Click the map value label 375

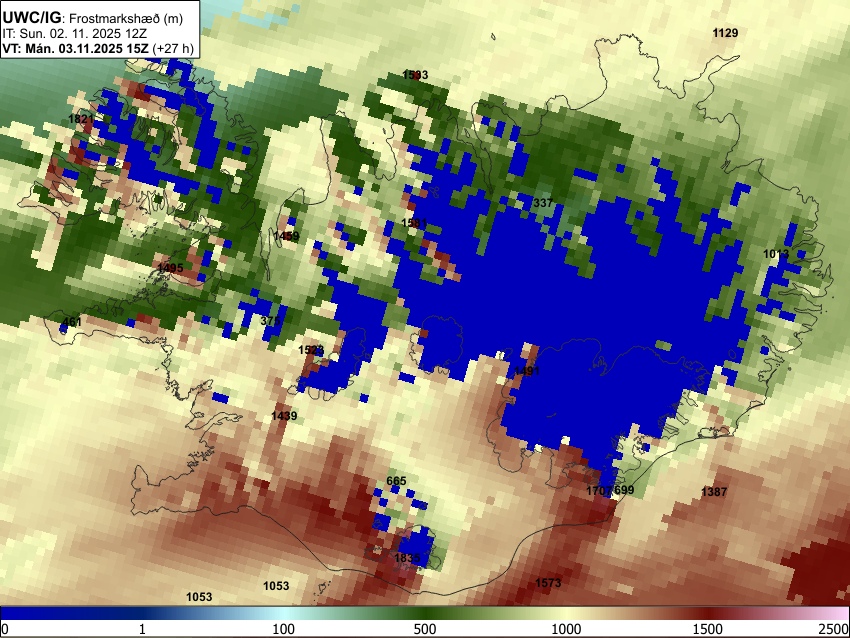(270, 320)
